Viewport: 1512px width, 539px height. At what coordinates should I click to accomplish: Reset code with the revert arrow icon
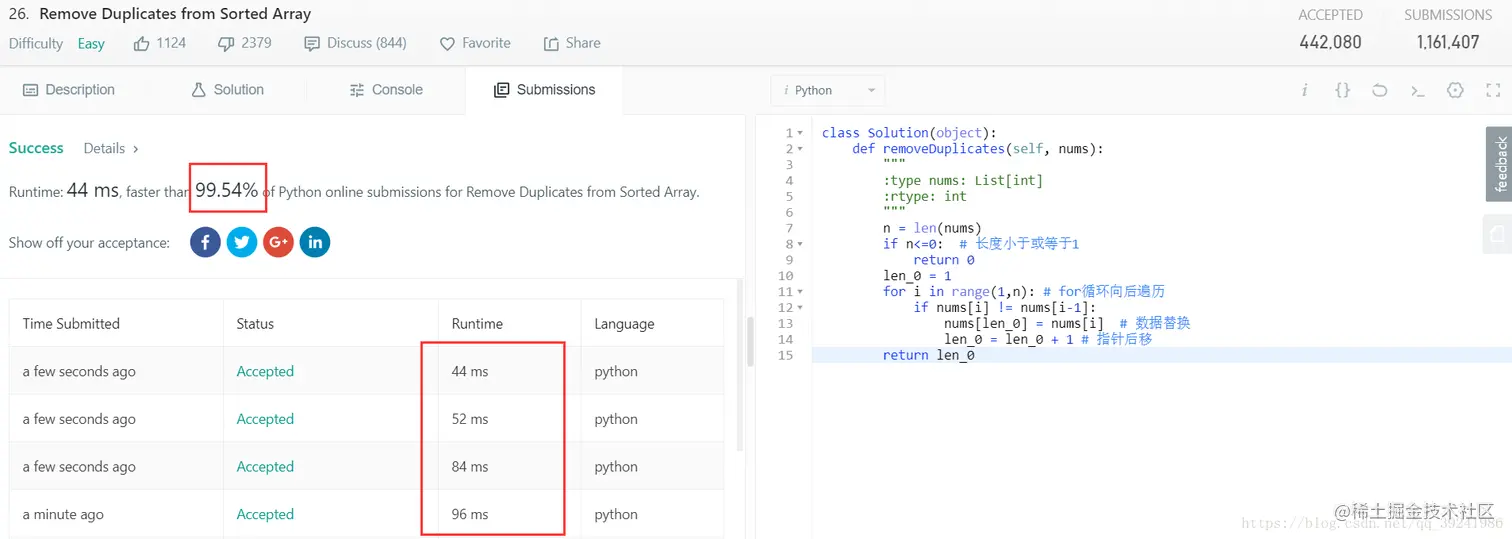coord(1380,90)
